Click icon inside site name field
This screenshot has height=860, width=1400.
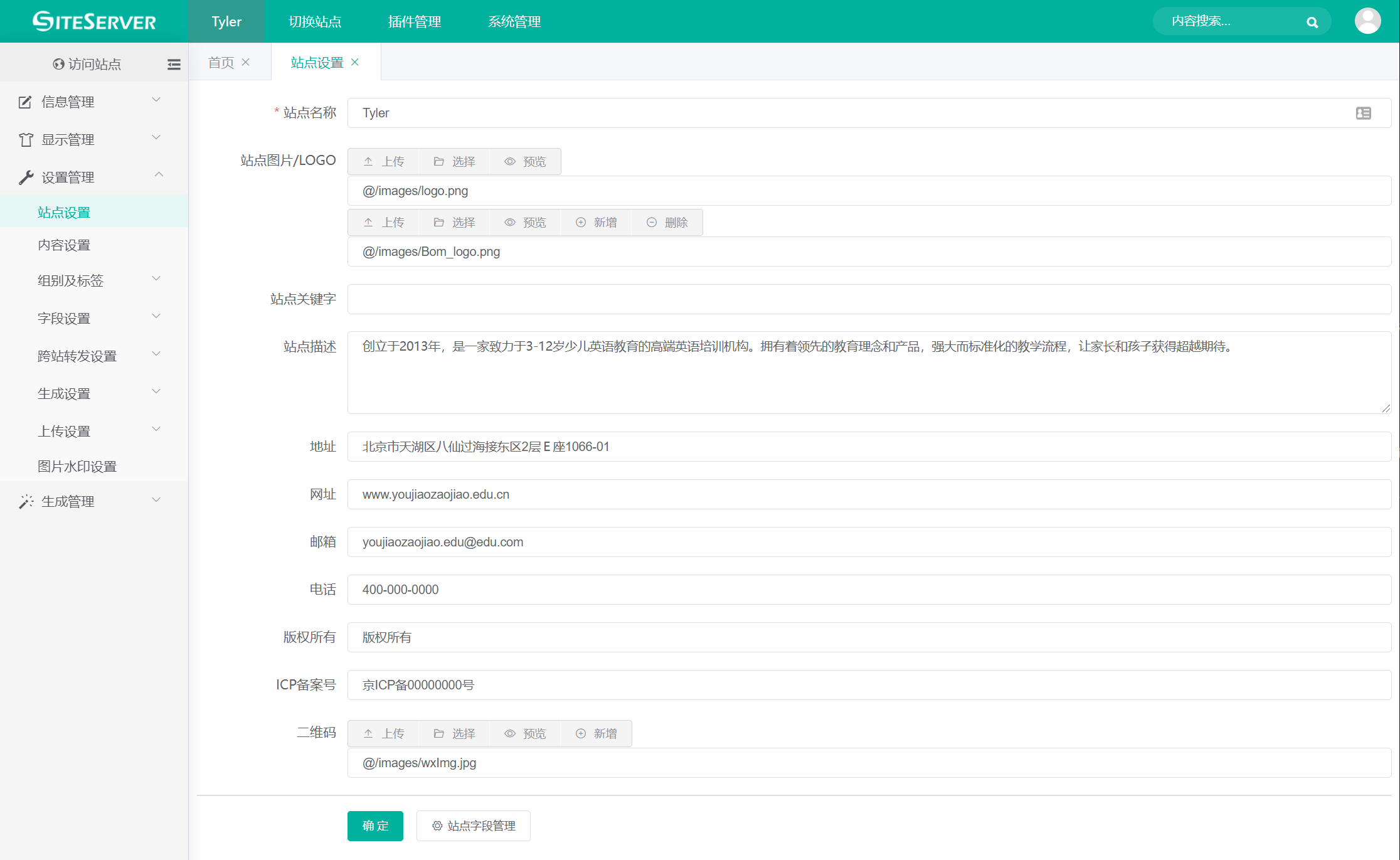click(1363, 113)
